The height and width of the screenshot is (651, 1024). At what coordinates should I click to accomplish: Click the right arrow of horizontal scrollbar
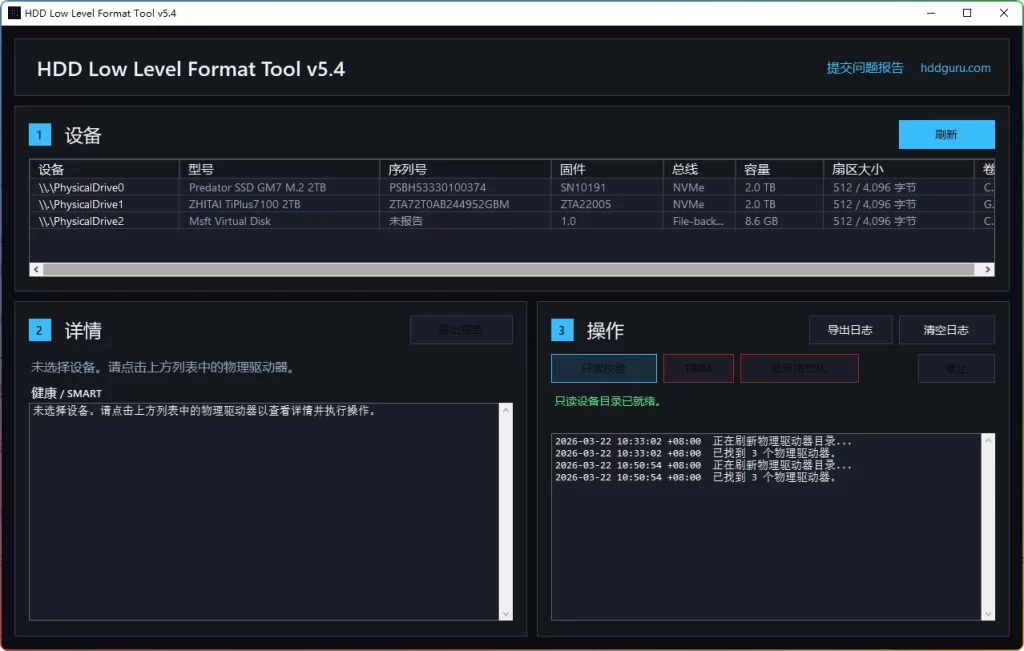click(987, 269)
